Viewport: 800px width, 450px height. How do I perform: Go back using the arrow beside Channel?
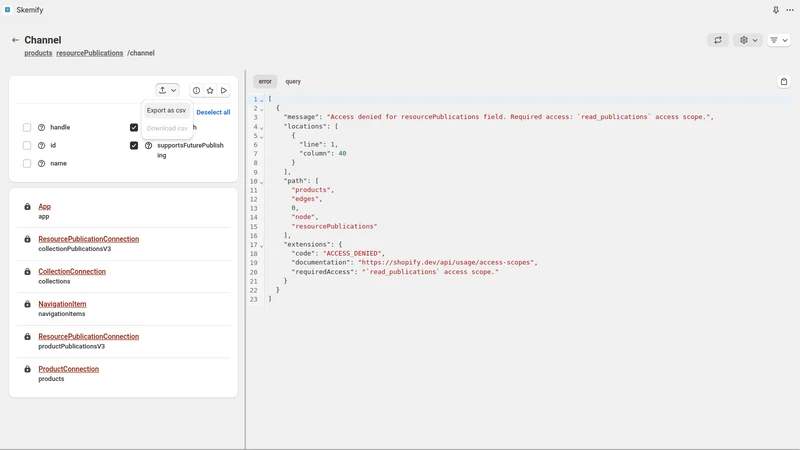tap(15, 40)
